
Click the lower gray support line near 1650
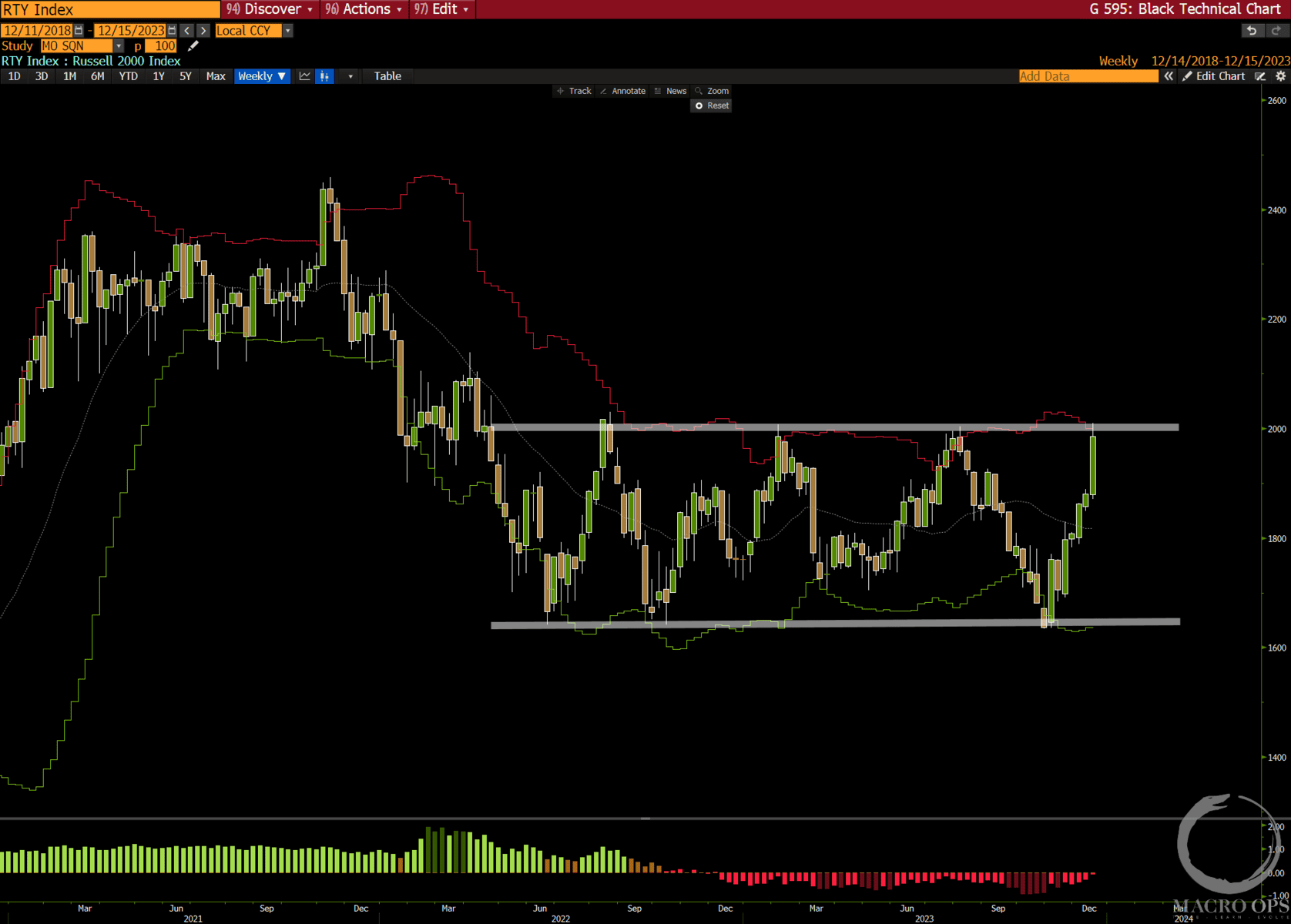(x=835, y=623)
